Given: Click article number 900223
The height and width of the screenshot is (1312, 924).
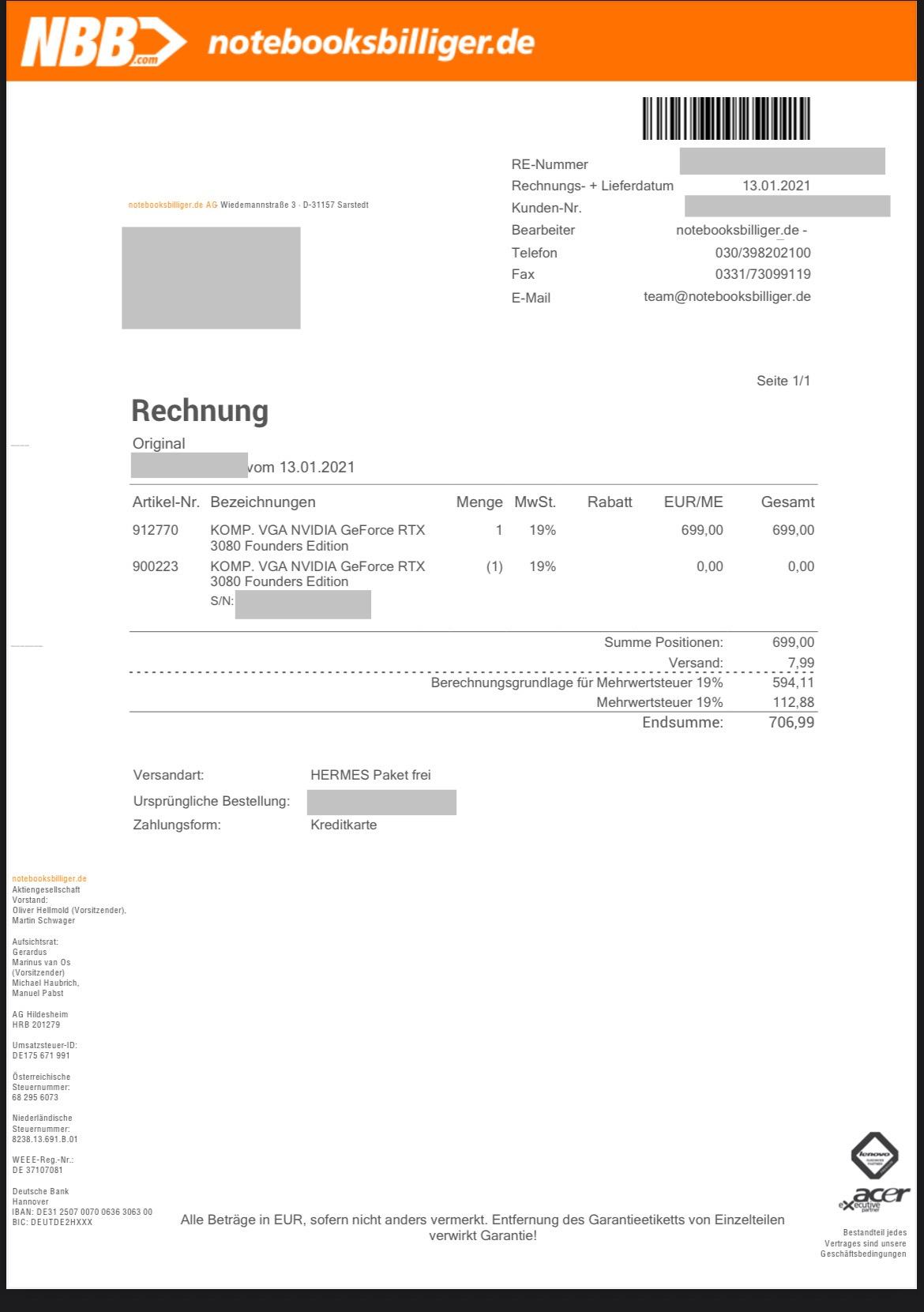Looking at the screenshot, I should tap(156, 566).
